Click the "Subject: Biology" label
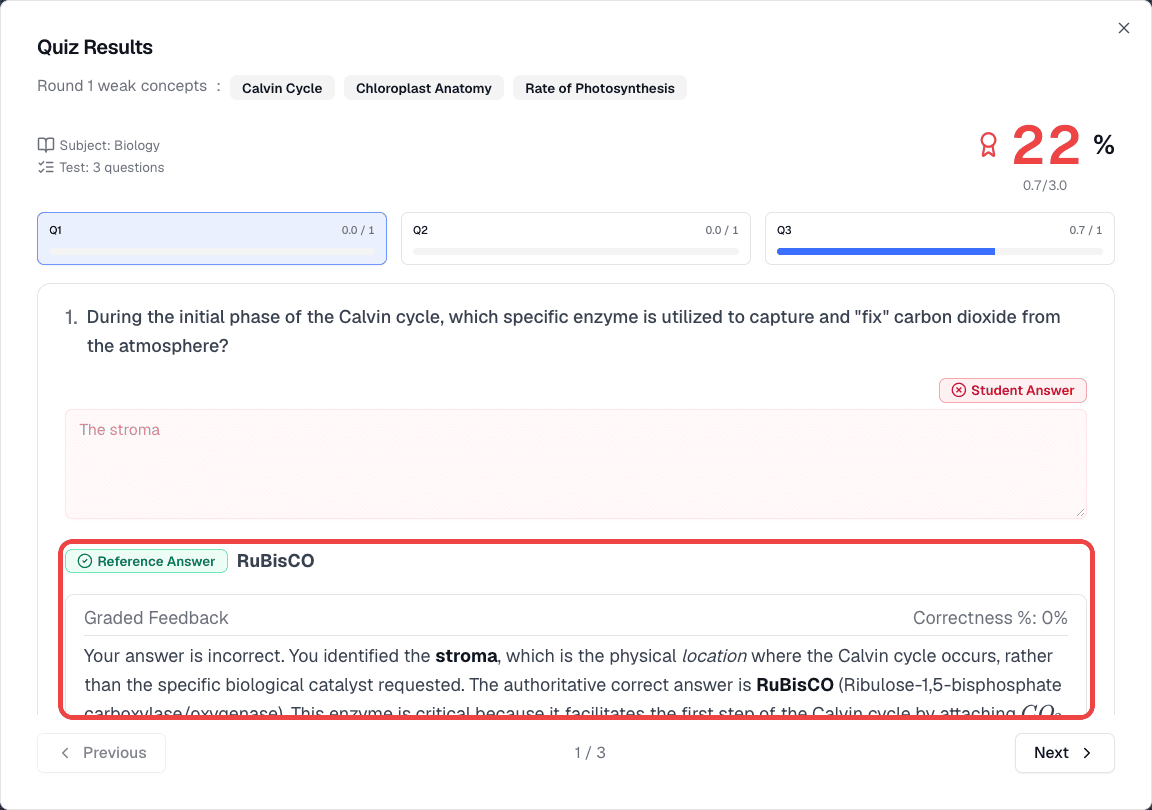The image size is (1152, 810). pos(109,145)
